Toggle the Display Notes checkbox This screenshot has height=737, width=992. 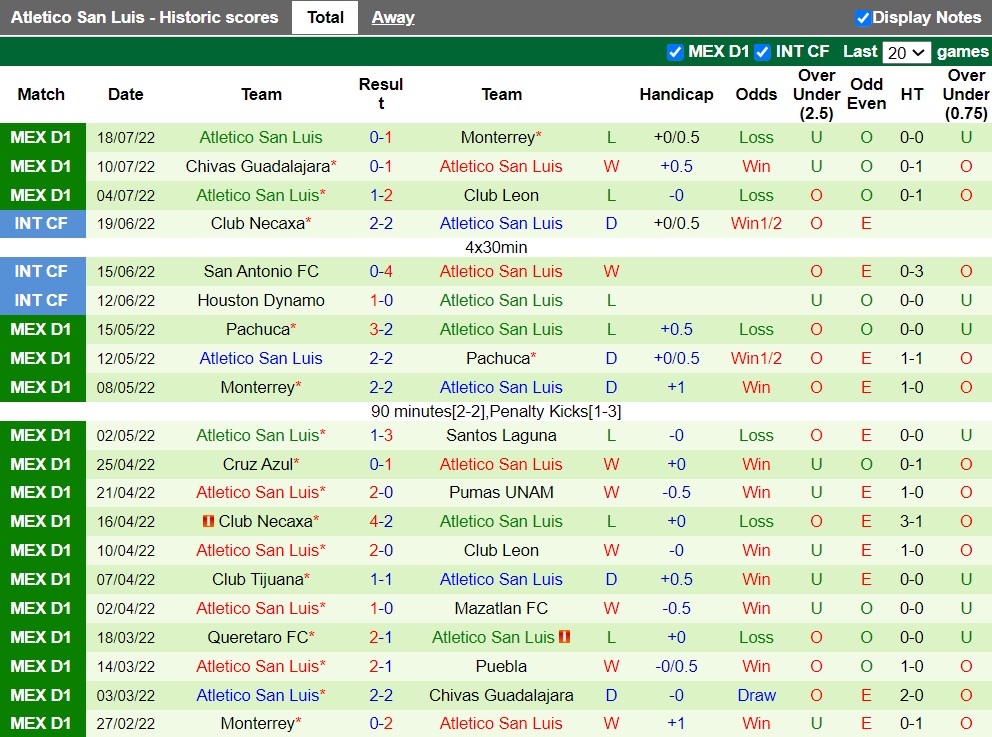coord(862,18)
